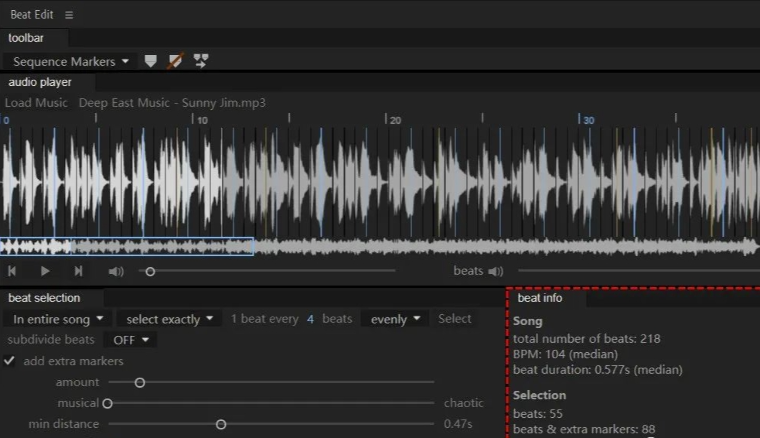Click the min distance slider handle
This screenshot has height=438, width=760.
(221, 424)
